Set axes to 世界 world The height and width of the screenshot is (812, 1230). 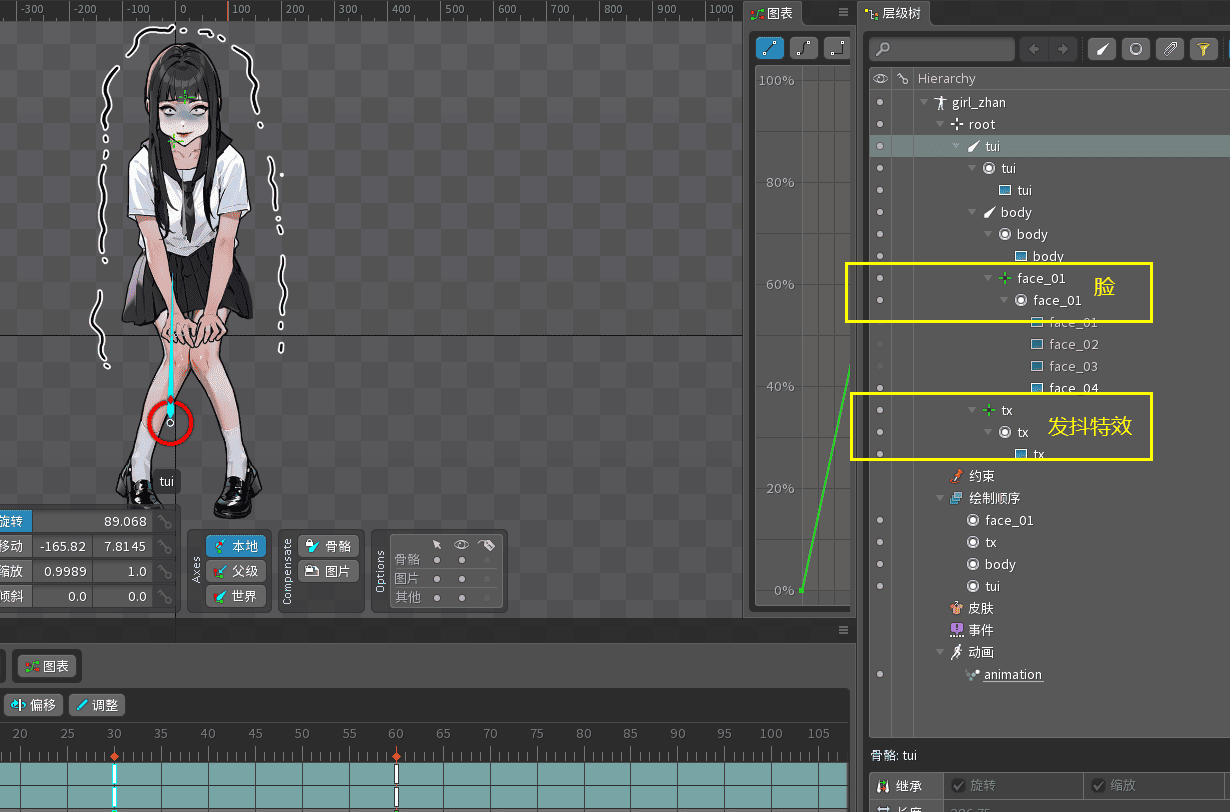tap(236, 597)
